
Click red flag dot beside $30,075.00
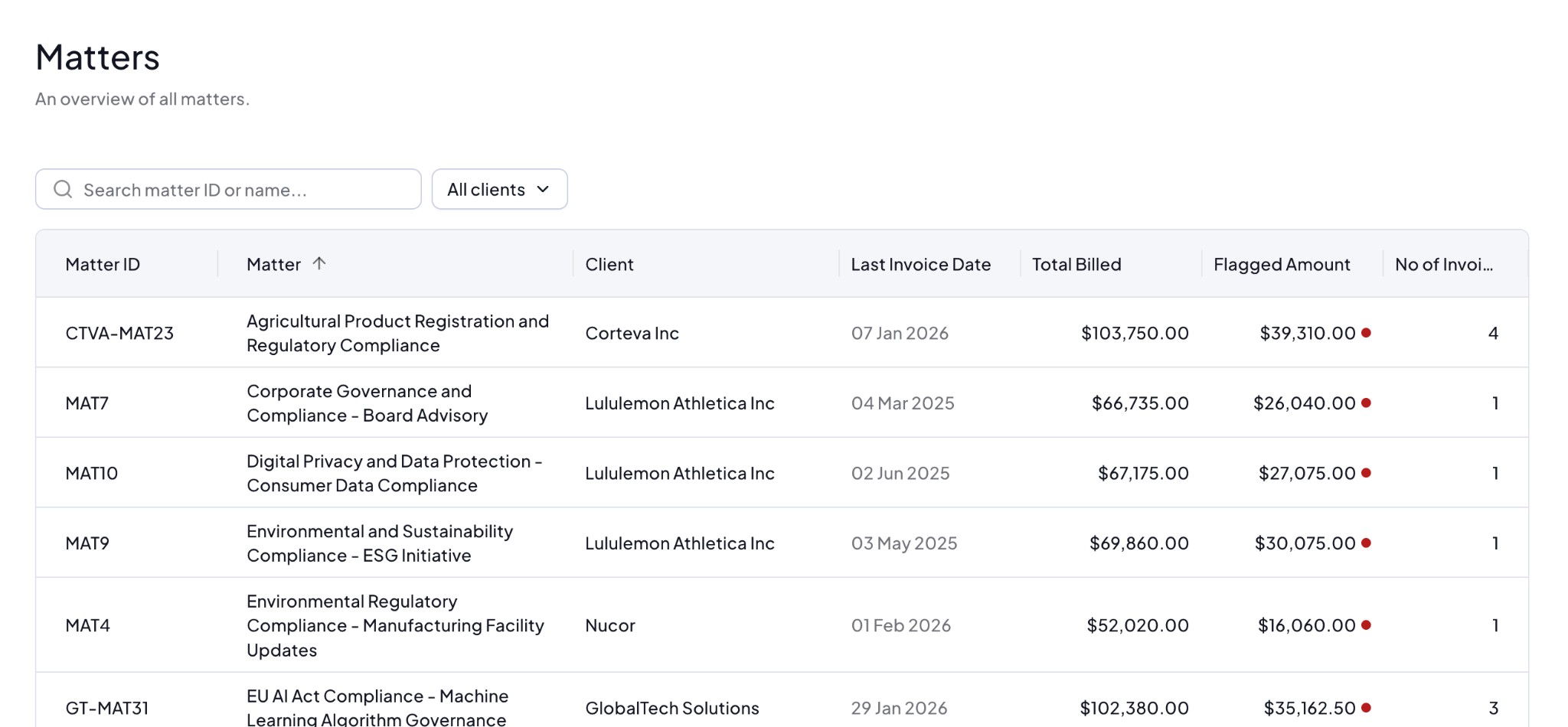[1366, 543]
